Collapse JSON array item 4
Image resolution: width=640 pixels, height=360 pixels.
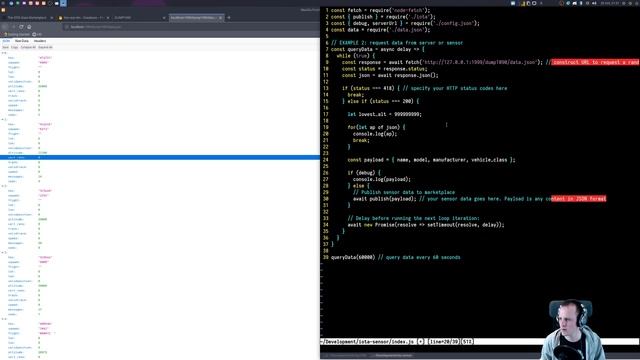(x=2, y=319)
